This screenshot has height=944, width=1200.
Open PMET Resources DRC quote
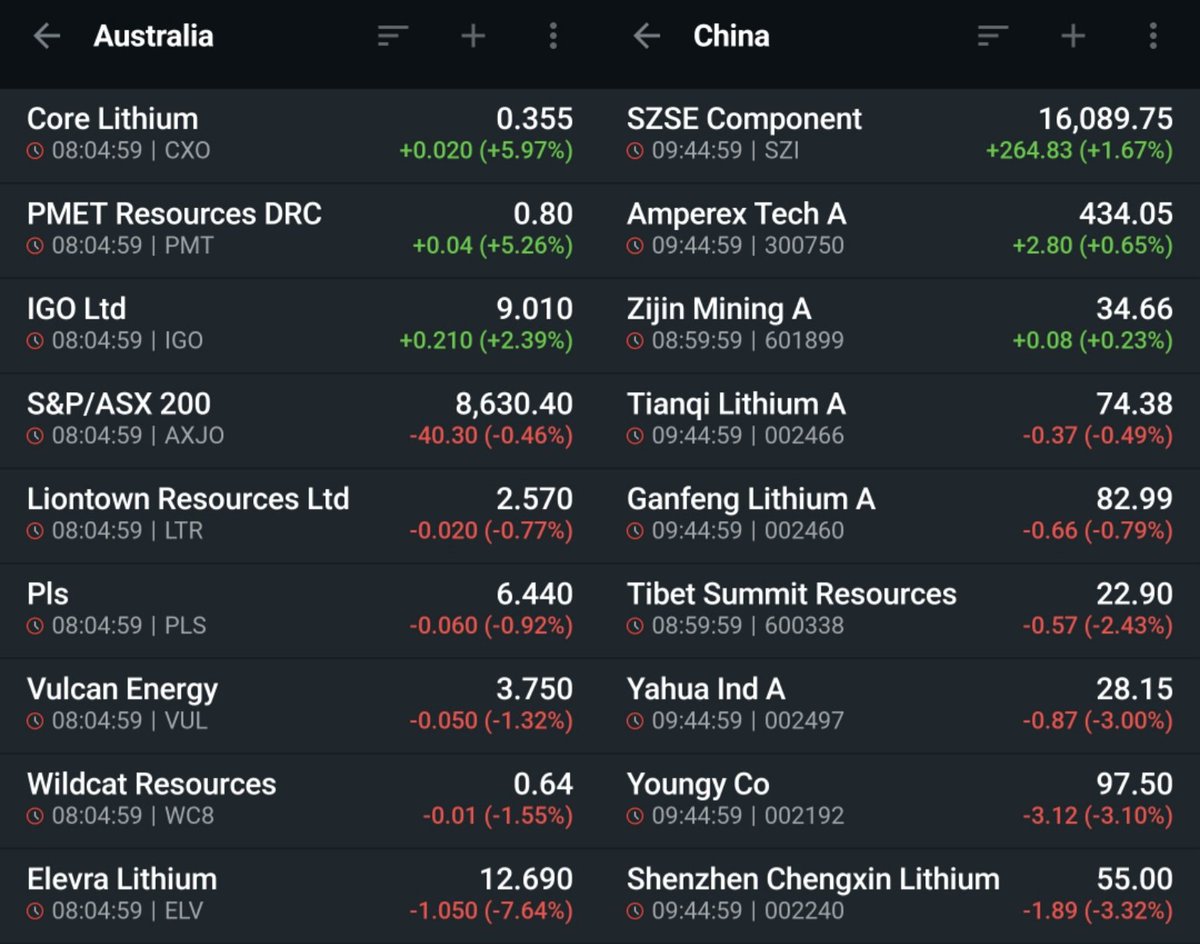click(300, 230)
